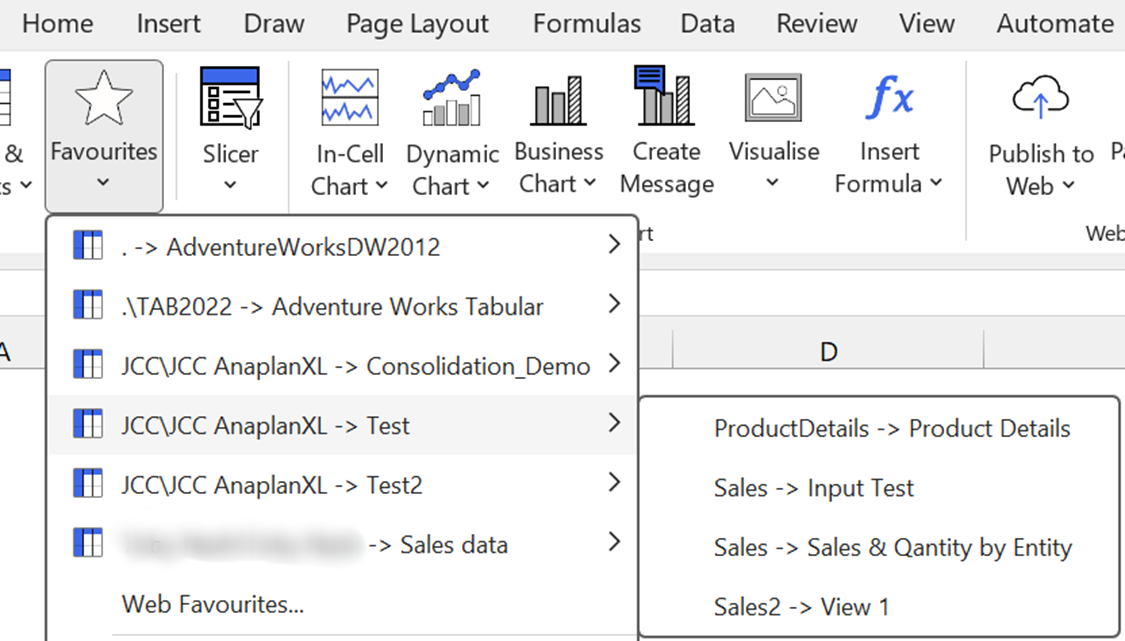Click the Create Message icon
The image size is (1125, 641).
pyautogui.click(x=665, y=96)
